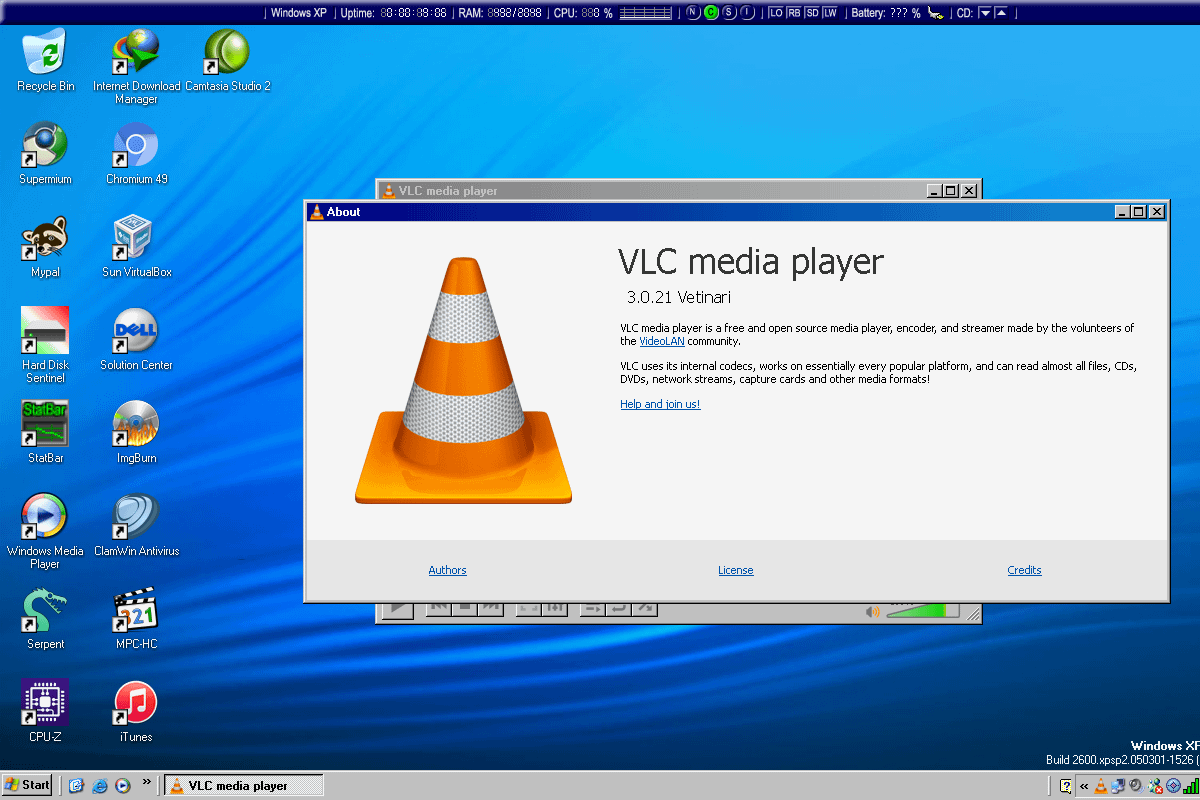This screenshot has width=1200, height=800.
Task: Click the VLC media player background window title
Action: tap(448, 191)
